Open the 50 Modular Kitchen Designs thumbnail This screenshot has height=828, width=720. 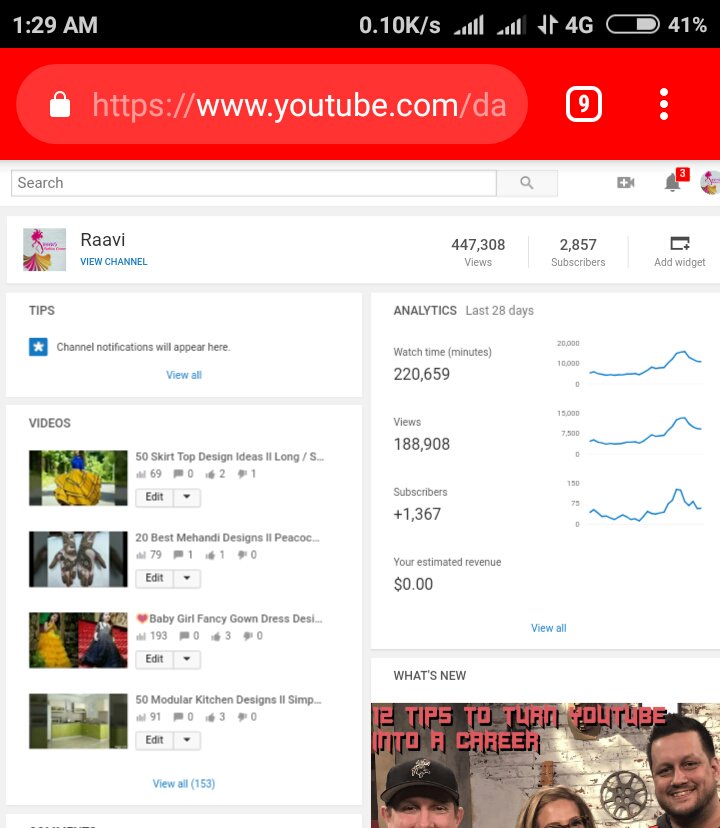pyautogui.click(x=78, y=721)
